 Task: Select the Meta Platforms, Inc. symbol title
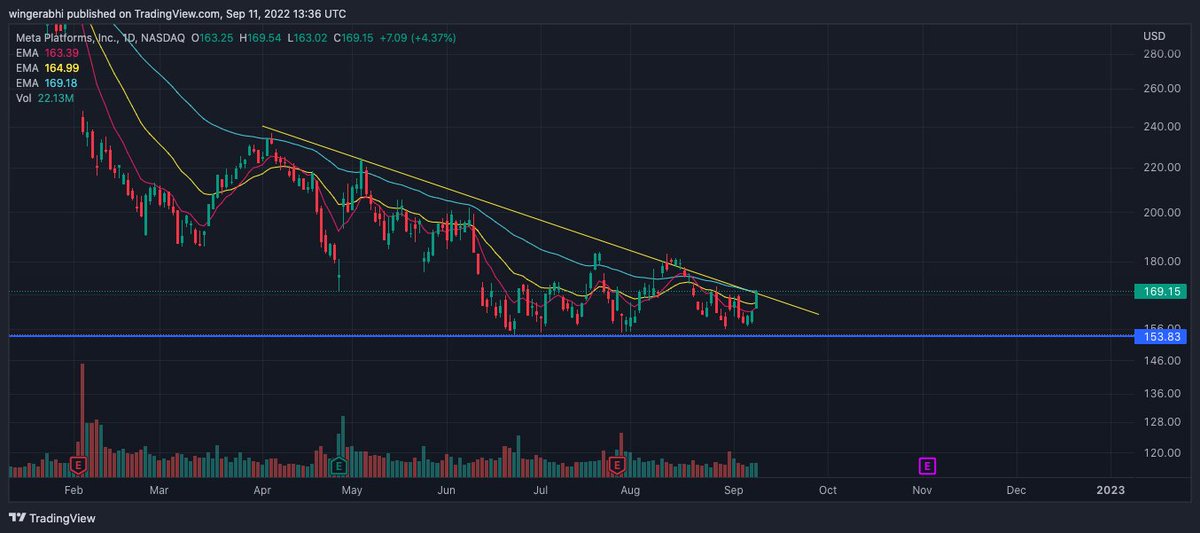pos(65,37)
